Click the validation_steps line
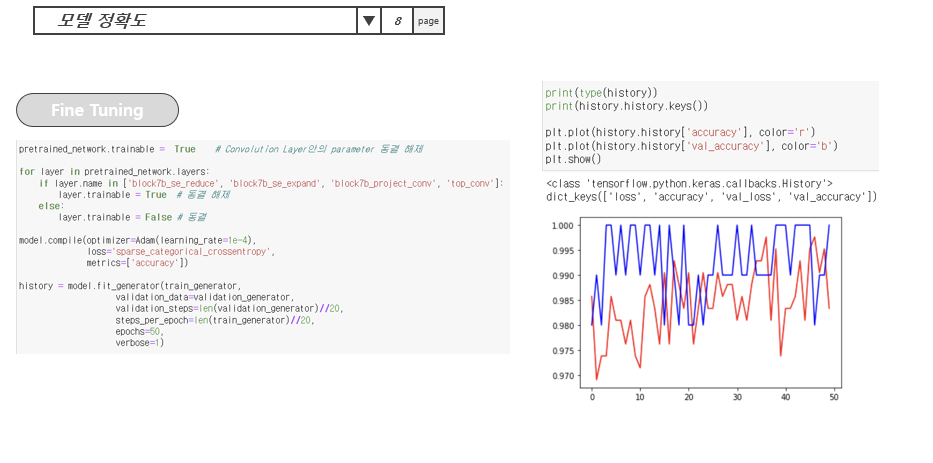 (x=229, y=308)
